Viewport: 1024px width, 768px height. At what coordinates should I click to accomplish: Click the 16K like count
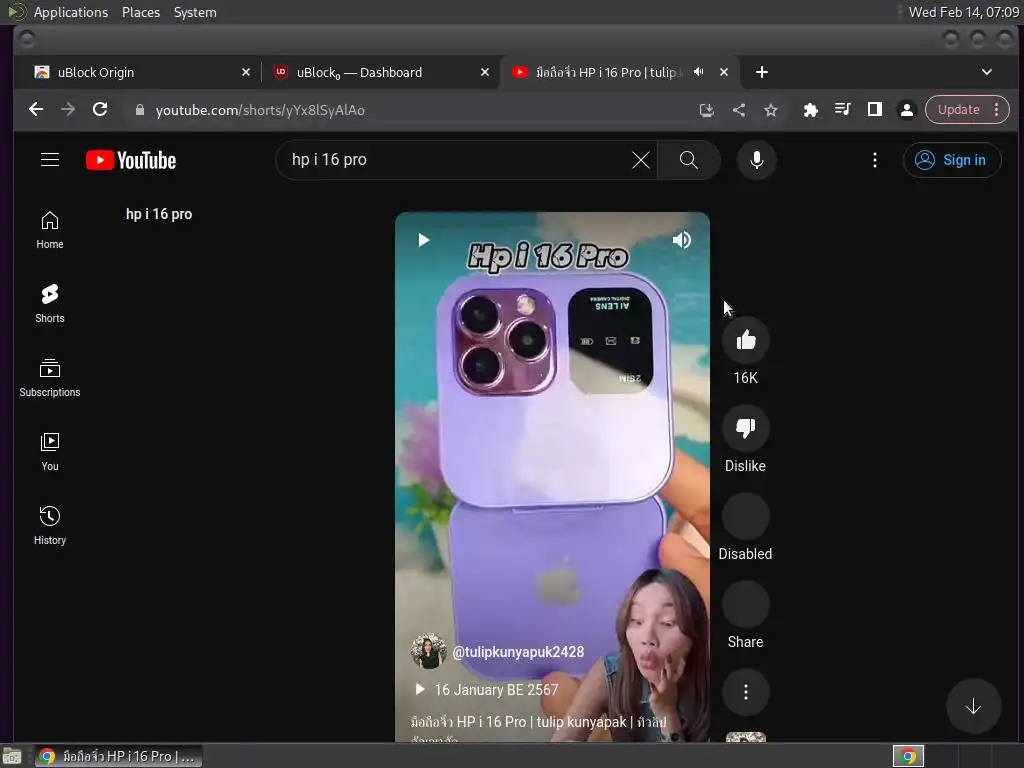[x=745, y=378]
